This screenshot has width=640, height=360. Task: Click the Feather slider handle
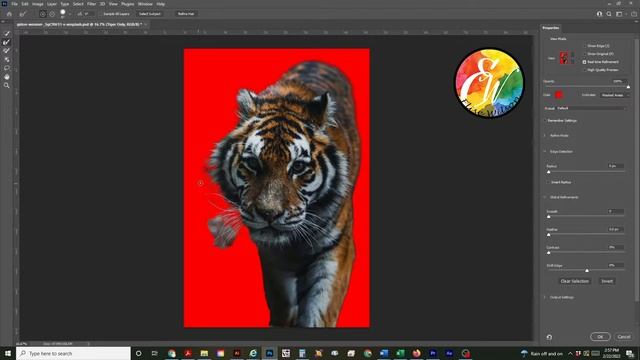(549, 235)
